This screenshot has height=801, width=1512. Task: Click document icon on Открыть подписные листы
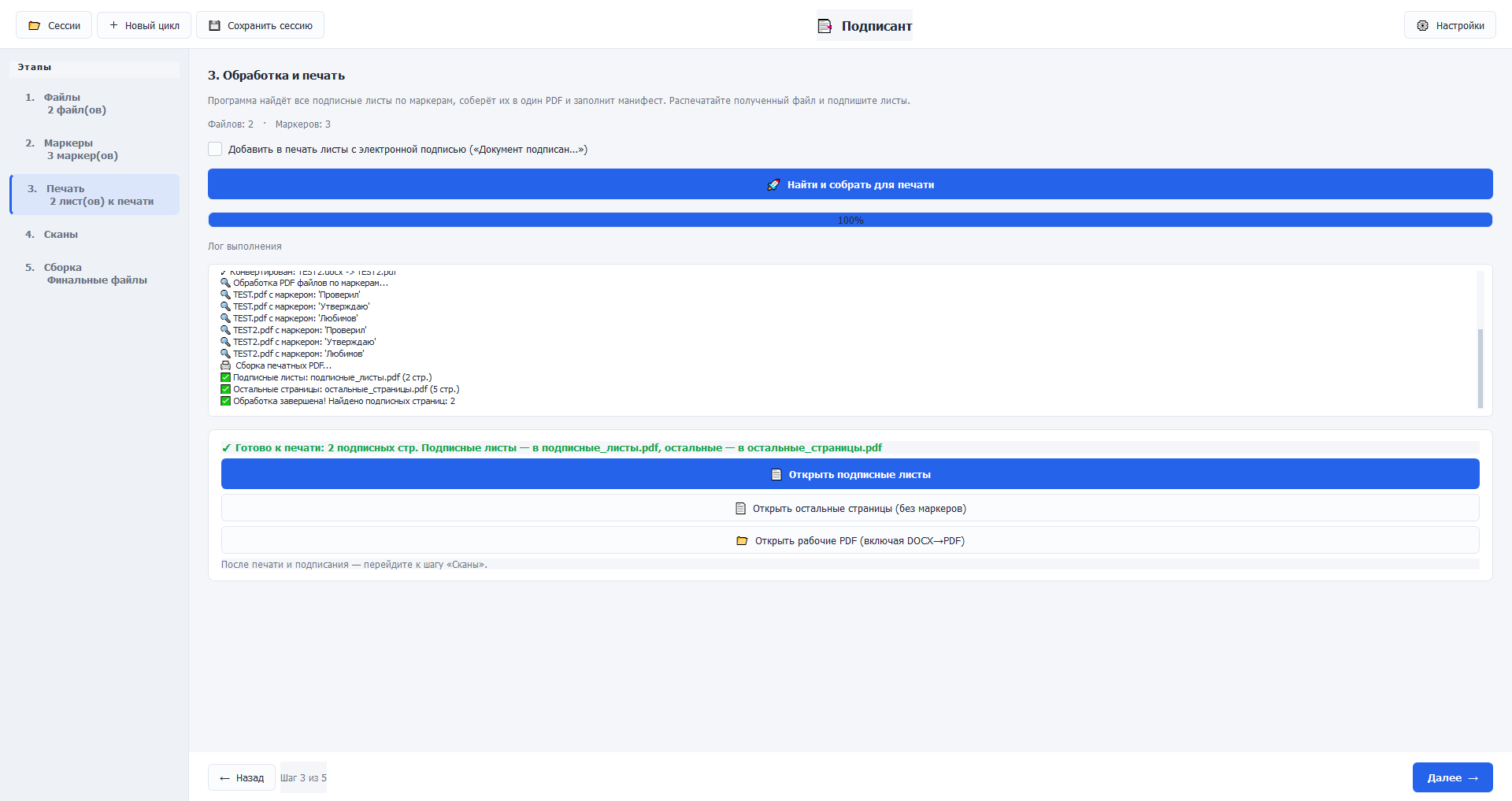776,475
